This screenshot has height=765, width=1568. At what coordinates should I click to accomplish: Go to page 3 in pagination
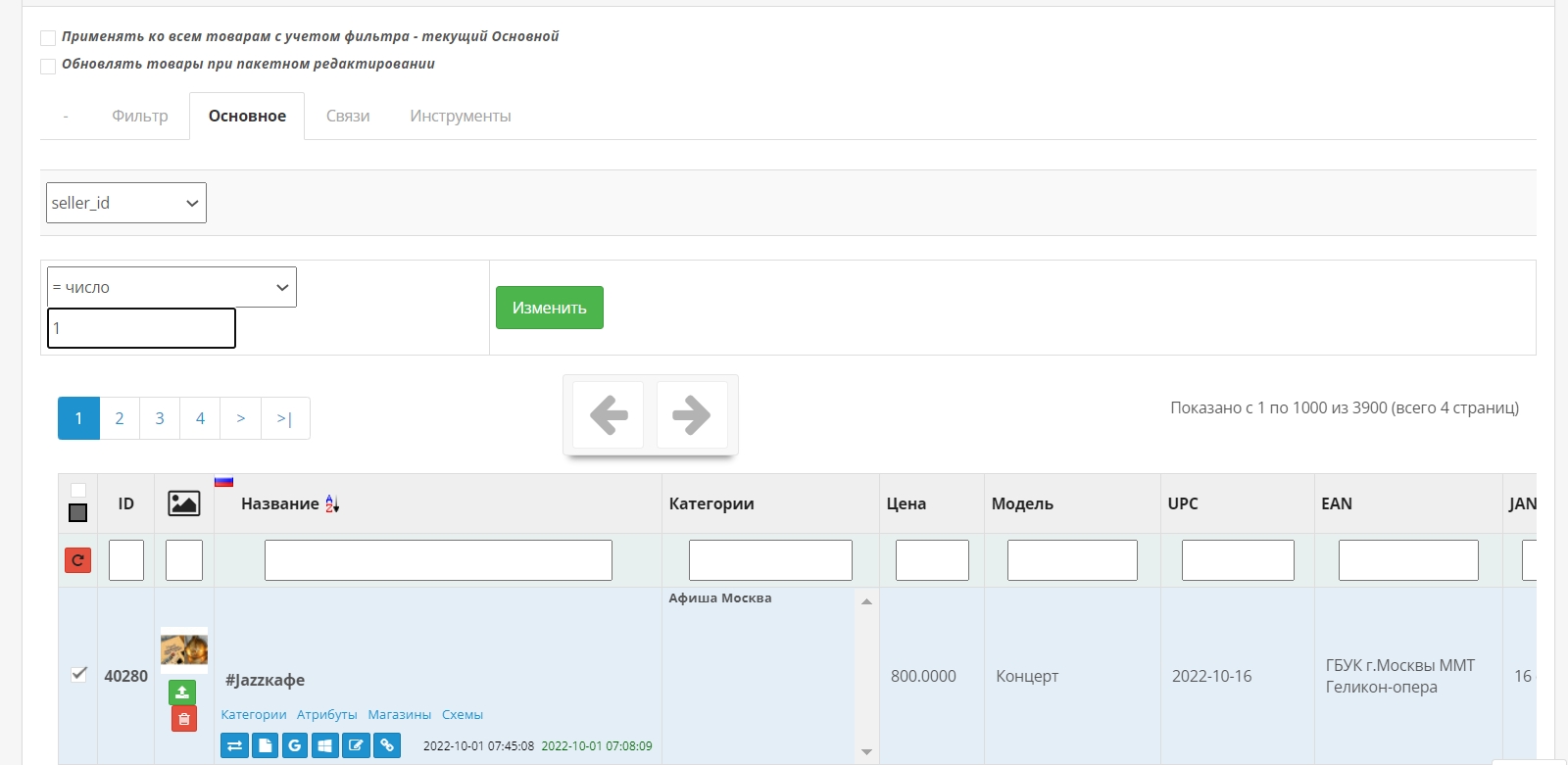tap(160, 418)
